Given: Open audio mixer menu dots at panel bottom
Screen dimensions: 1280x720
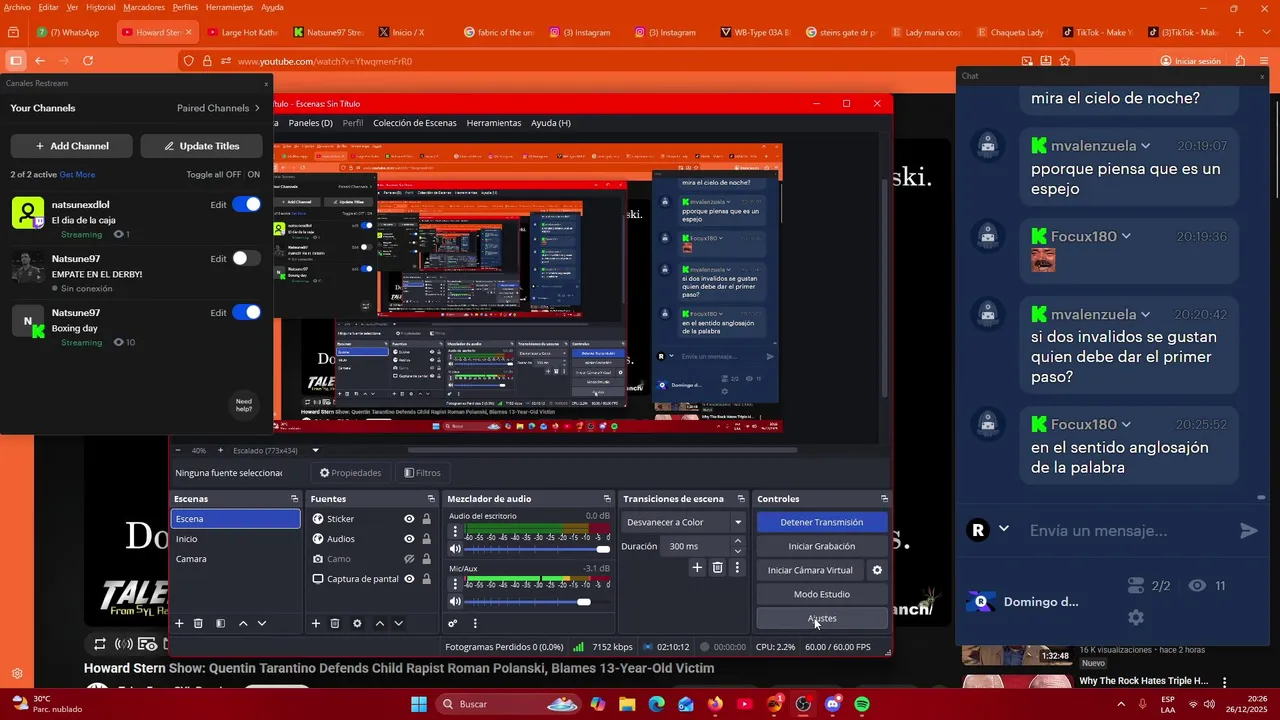Looking at the screenshot, I should (x=475, y=623).
